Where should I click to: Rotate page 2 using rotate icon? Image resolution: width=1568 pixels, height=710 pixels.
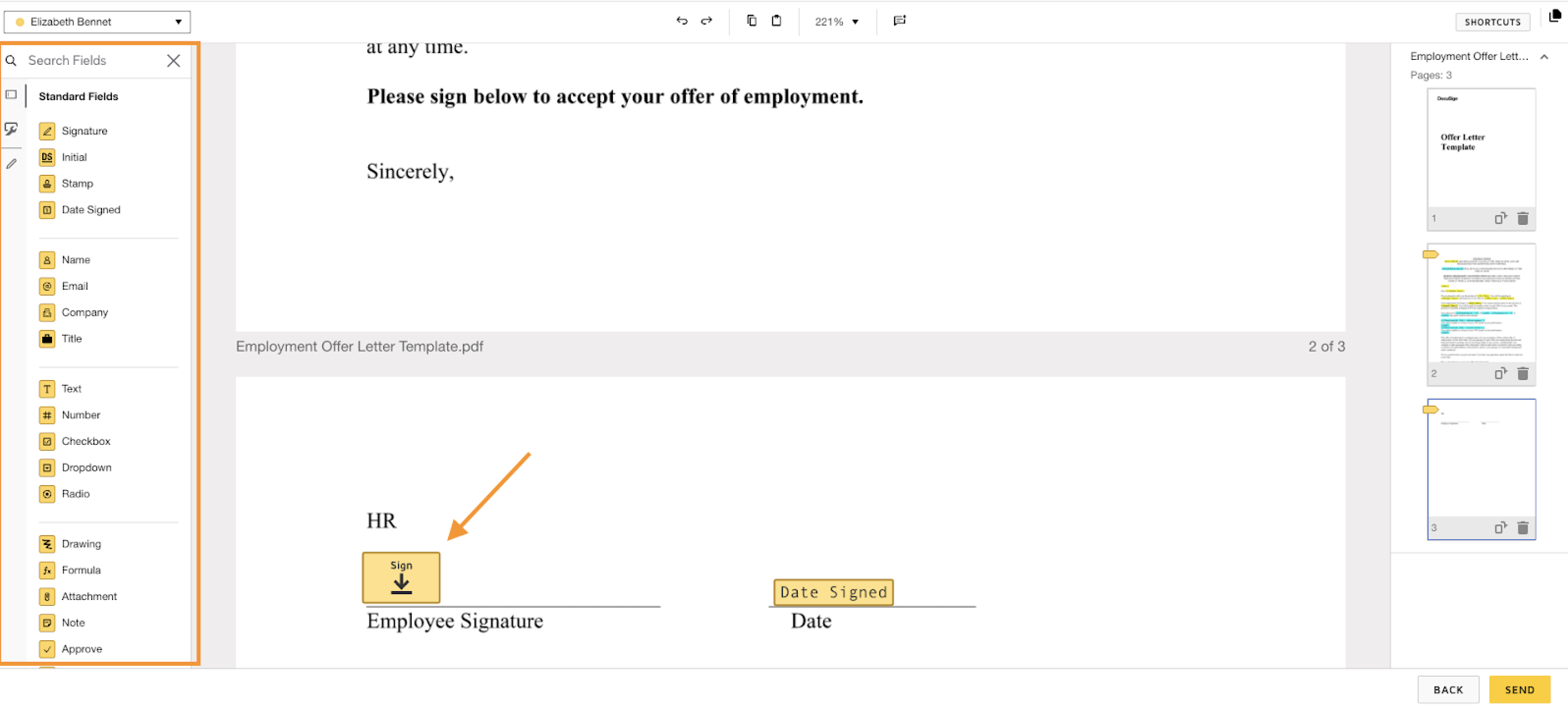point(1500,374)
